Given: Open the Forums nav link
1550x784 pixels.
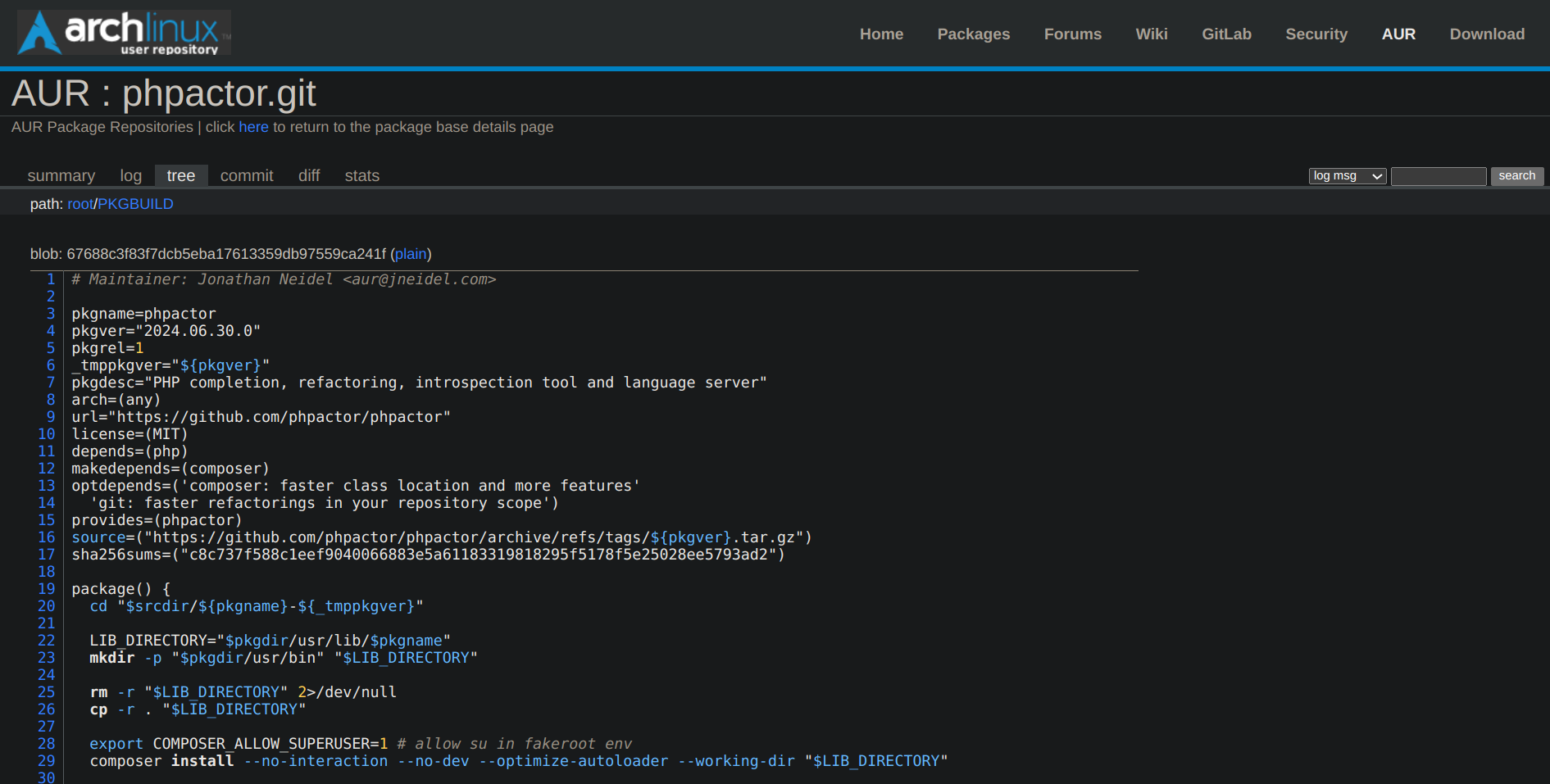Looking at the screenshot, I should [x=1072, y=34].
